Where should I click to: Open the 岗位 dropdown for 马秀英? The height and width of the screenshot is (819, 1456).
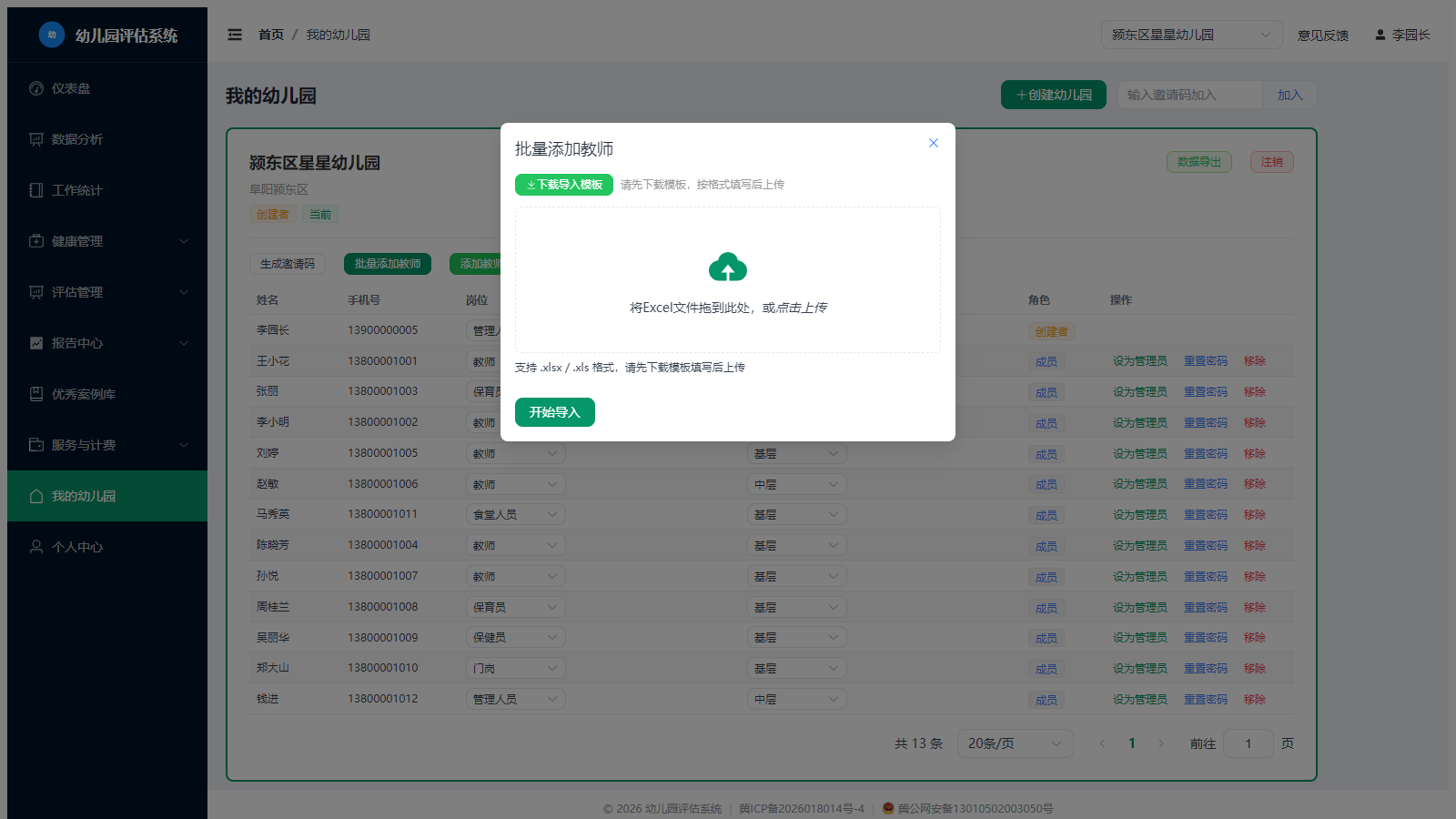[x=516, y=514]
